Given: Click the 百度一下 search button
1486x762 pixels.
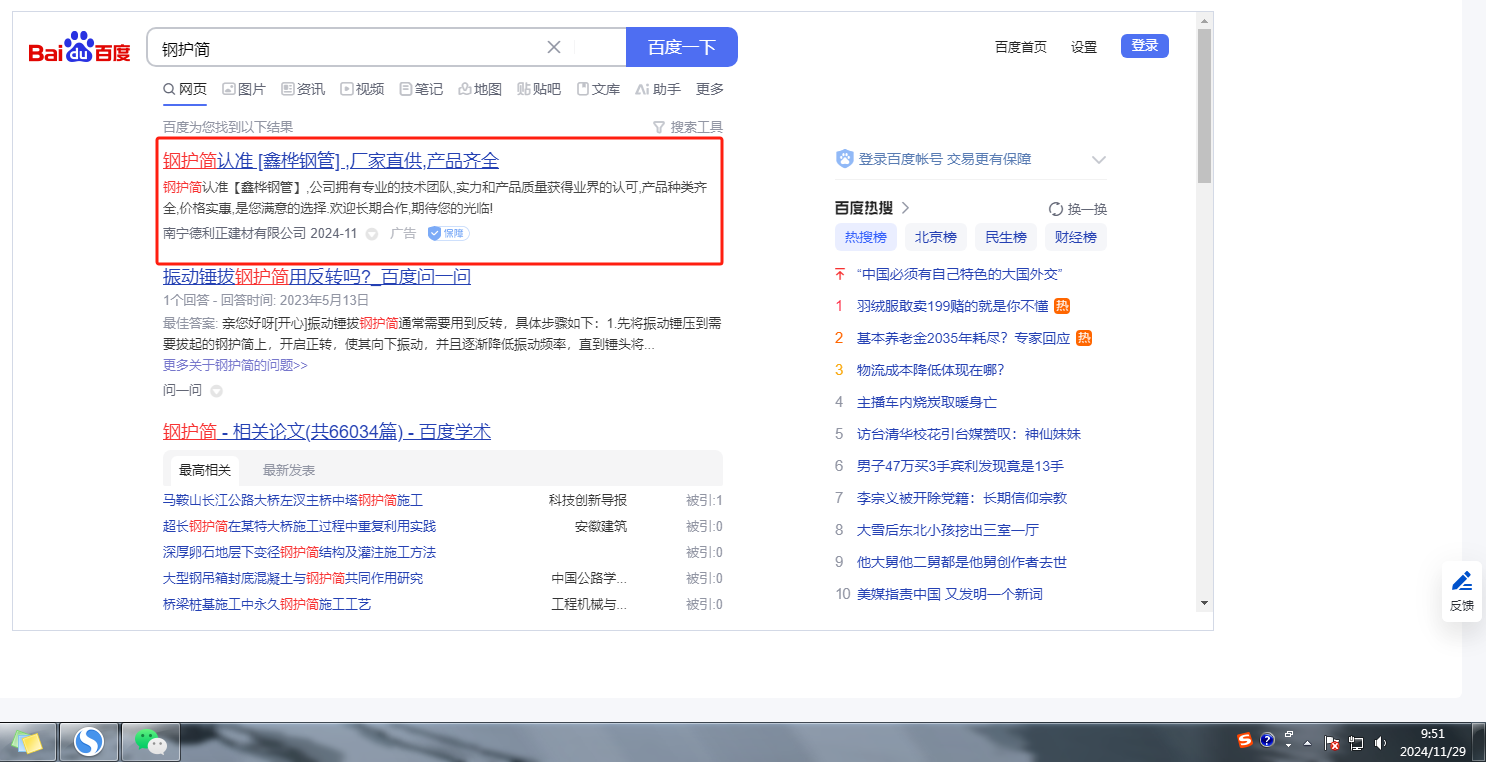Looking at the screenshot, I should click(x=681, y=47).
